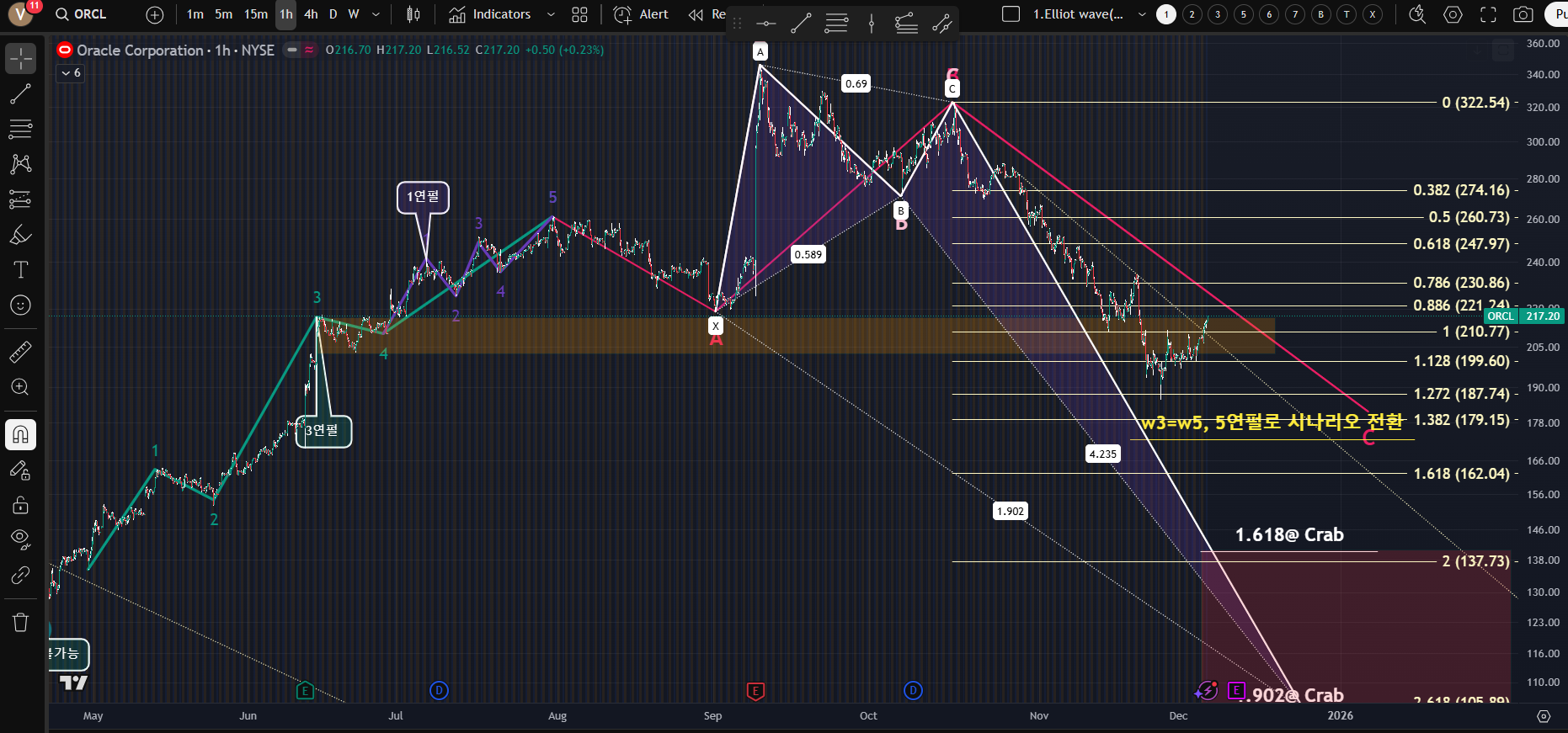Viewport: 1568px width, 733px height.
Task: Activate the ruler measure tool
Action: [x=20, y=352]
